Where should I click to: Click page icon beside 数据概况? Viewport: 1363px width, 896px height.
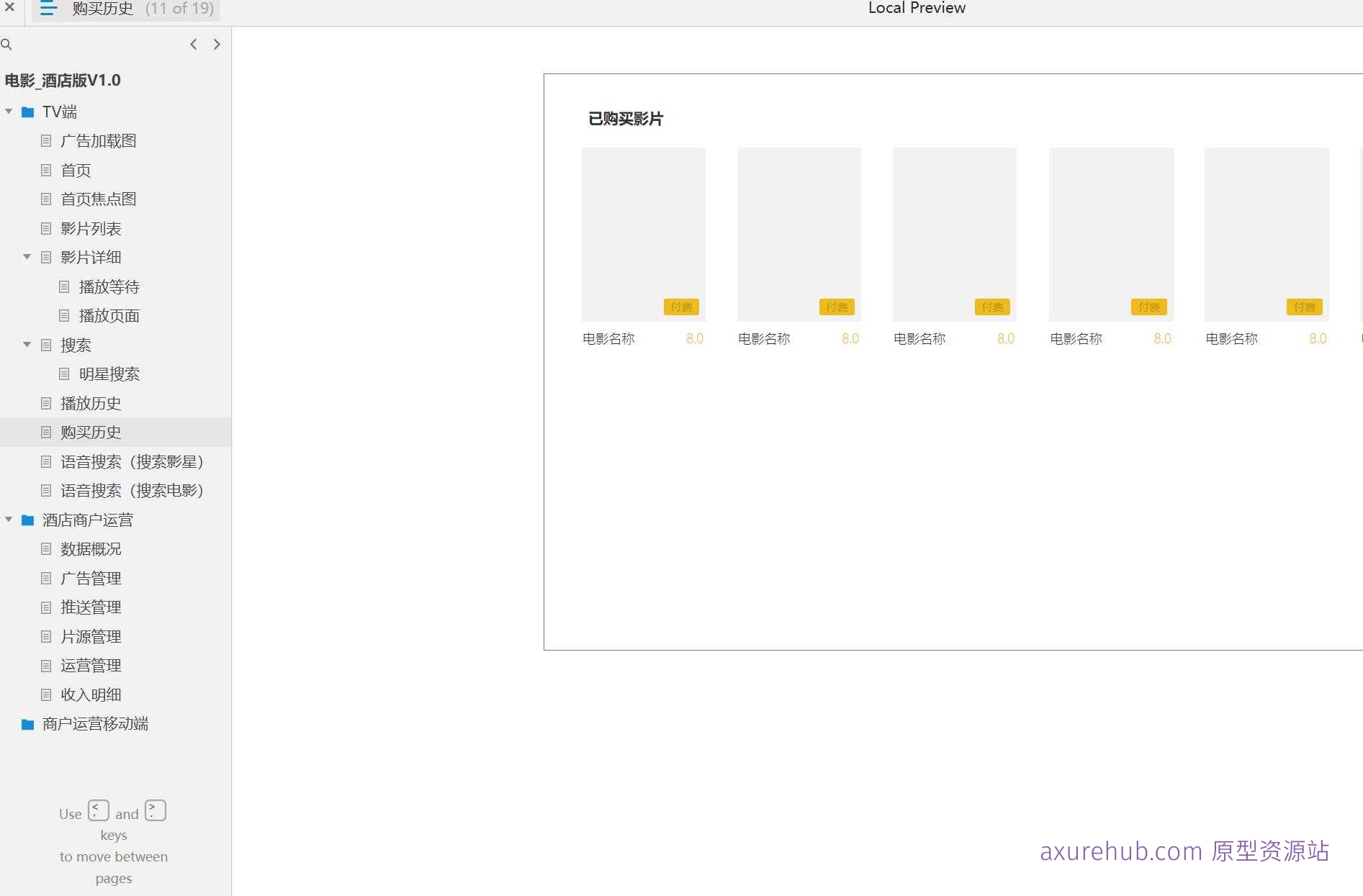coord(46,549)
